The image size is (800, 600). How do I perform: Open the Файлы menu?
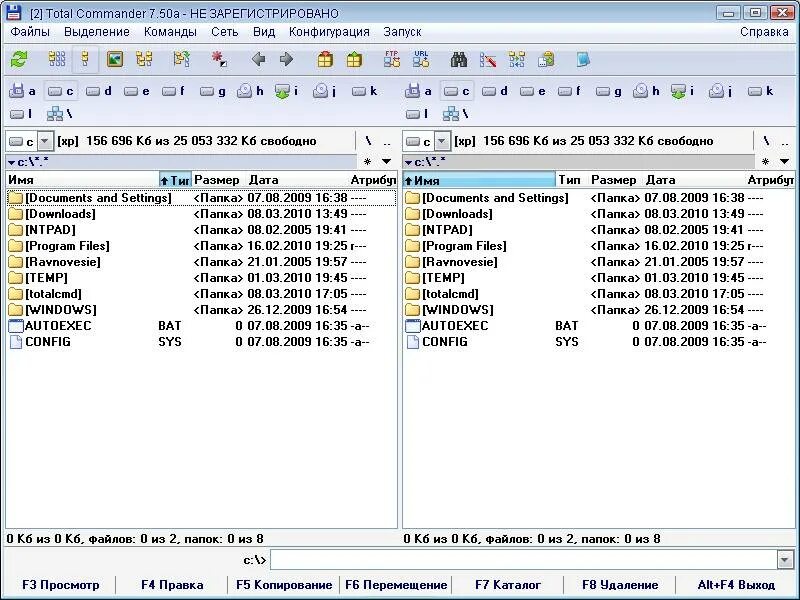point(30,32)
